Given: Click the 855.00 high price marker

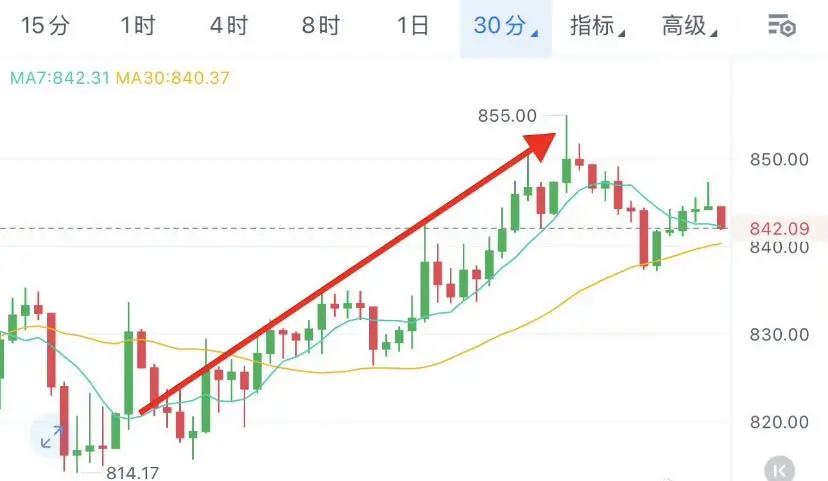Looking at the screenshot, I should 507,116.
